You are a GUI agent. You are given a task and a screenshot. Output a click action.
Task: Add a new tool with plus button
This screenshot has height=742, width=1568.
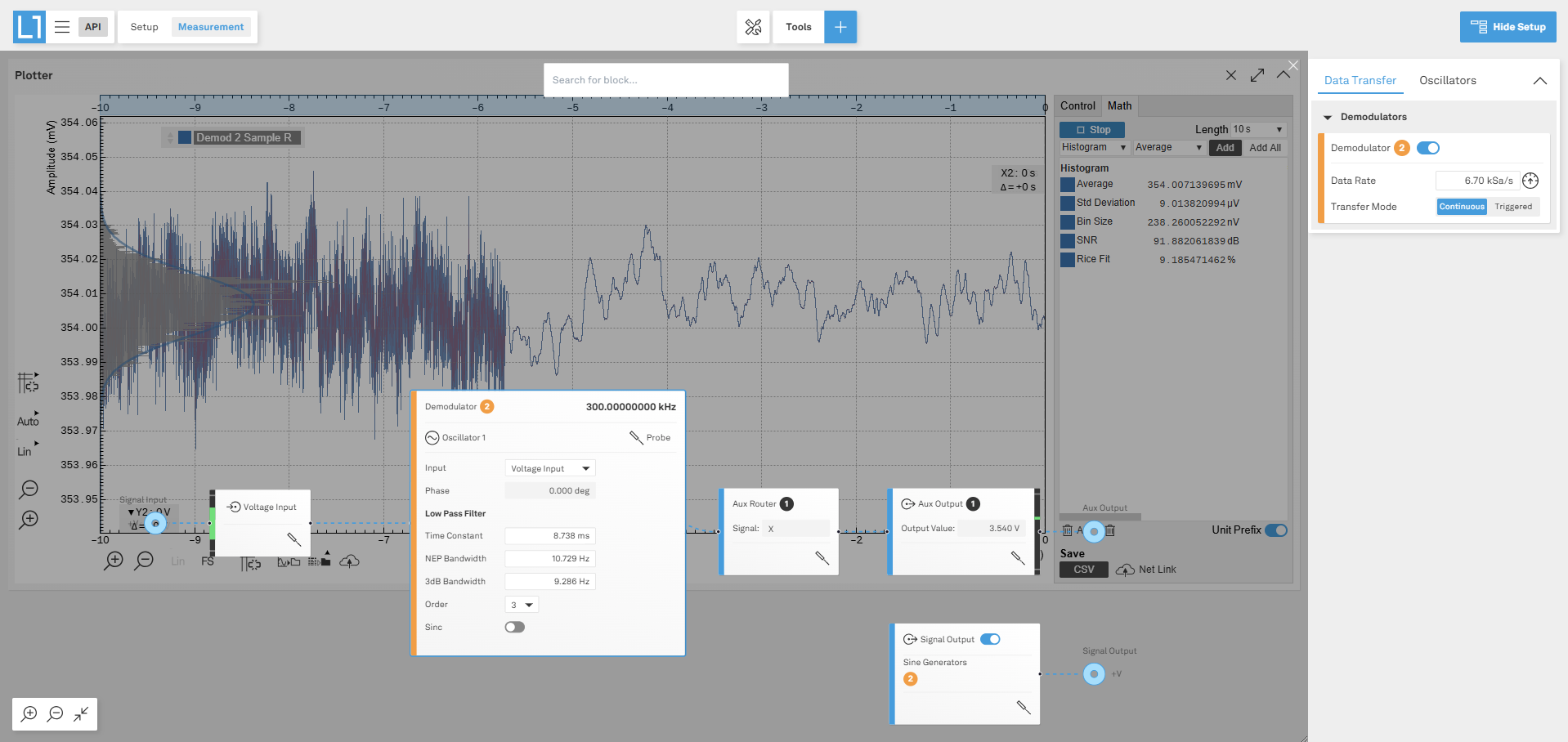840,27
